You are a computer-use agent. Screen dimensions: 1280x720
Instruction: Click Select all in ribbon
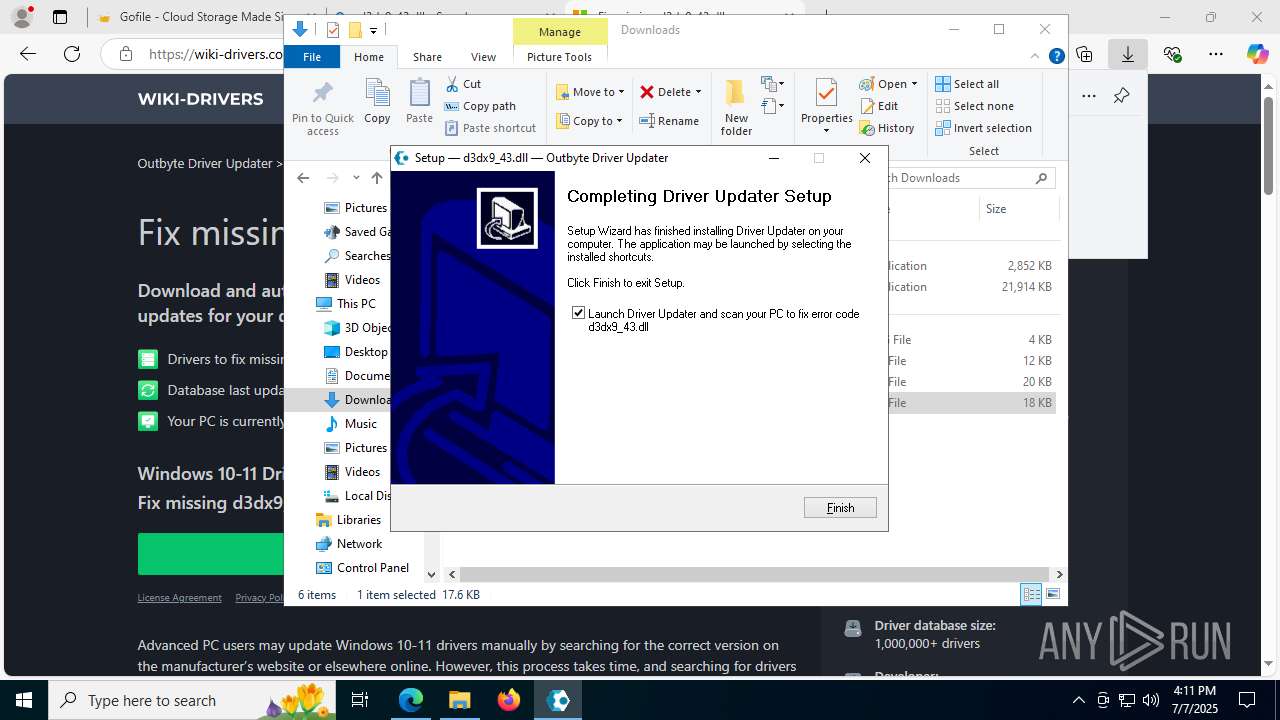[x=967, y=84]
